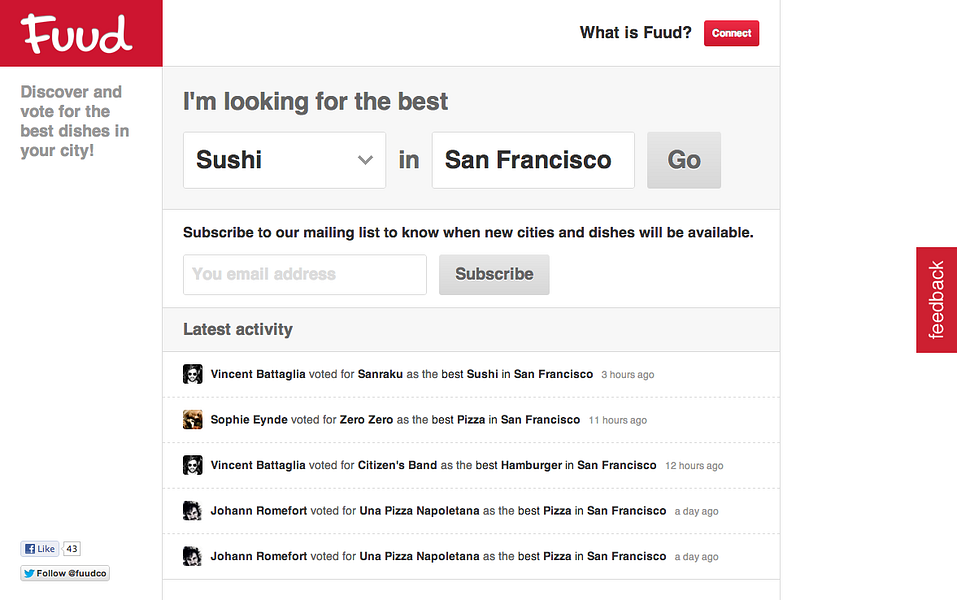This screenshot has width=957, height=600.
Task: Click the email address input field
Action: pos(305,275)
